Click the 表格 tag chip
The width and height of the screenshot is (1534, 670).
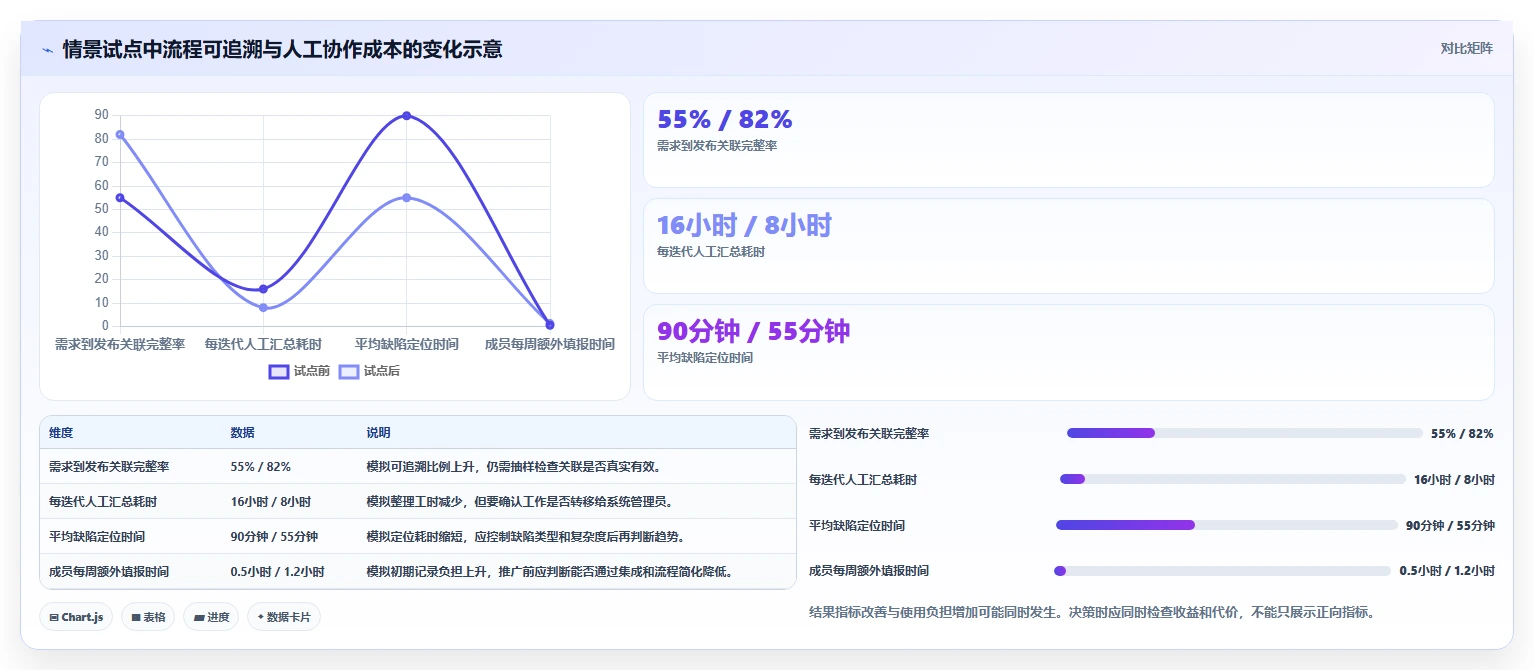[148, 617]
